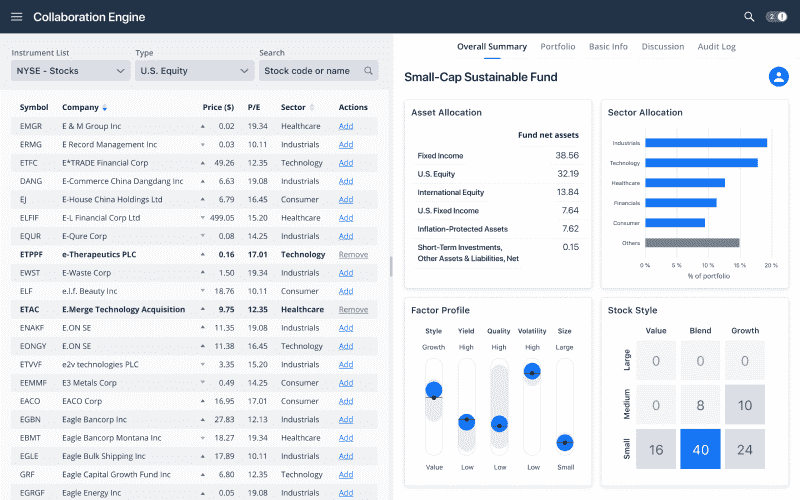Click the Style factor slider handle
The width and height of the screenshot is (800, 500).
click(433, 391)
